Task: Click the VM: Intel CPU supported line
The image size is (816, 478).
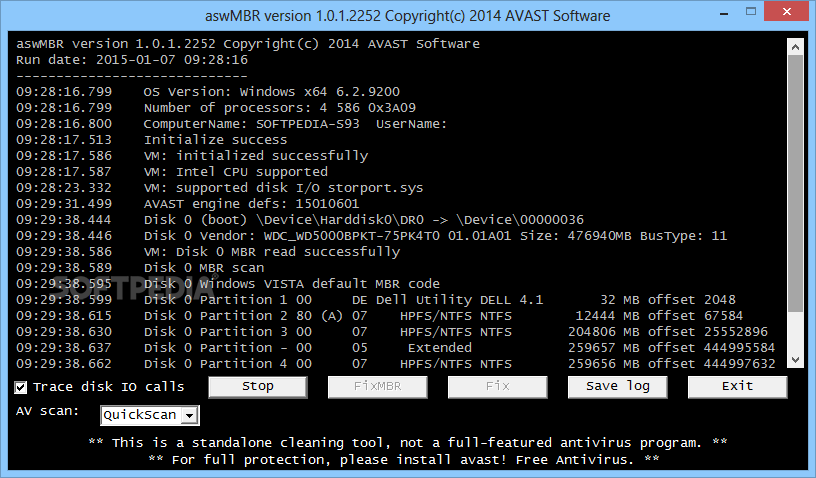Action: (172, 172)
